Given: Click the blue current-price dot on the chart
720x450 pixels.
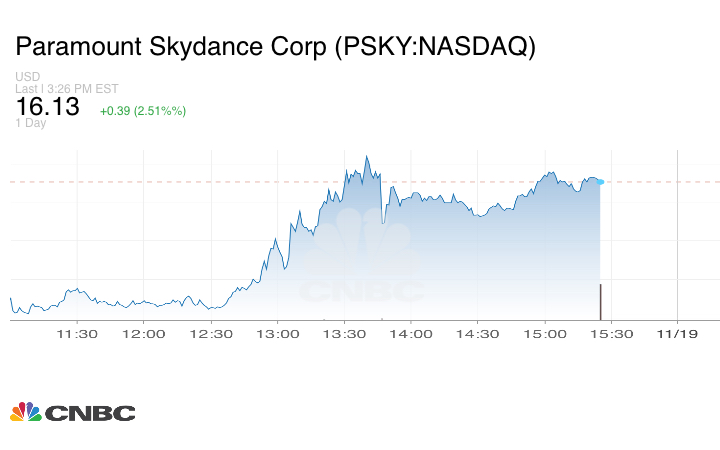Looking at the screenshot, I should click(600, 181).
